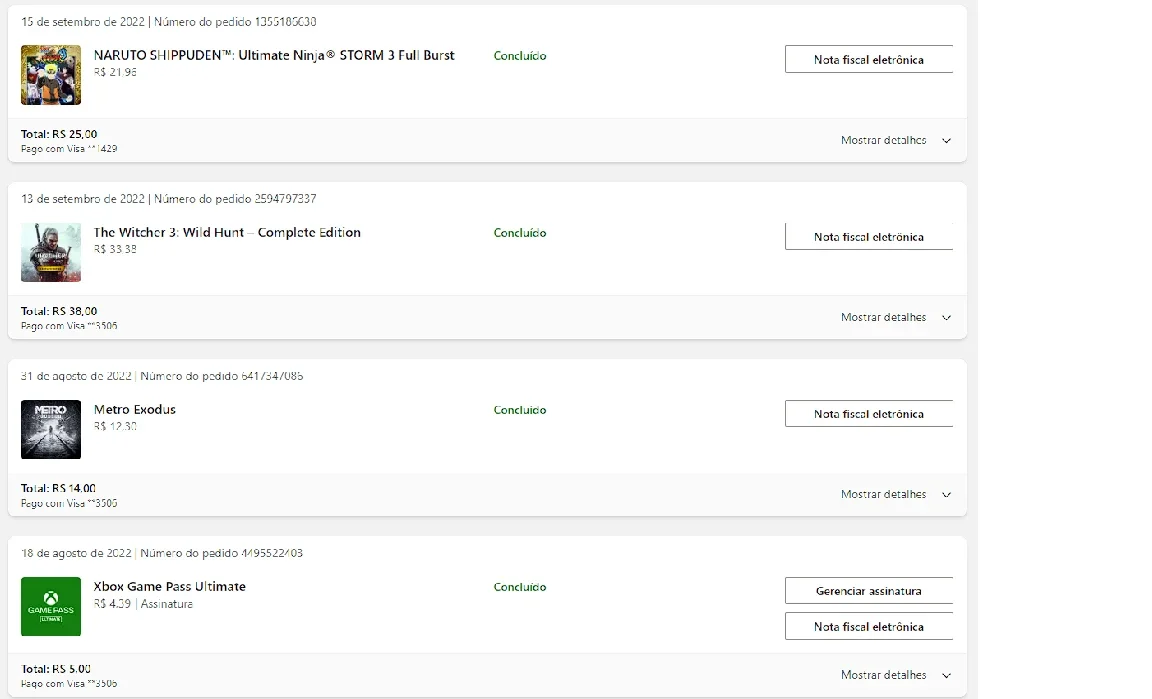The width and height of the screenshot is (1152, 699).
Task: Open Nota fiscal eletrônica for the Witcher 3 order
Action: 868,237
